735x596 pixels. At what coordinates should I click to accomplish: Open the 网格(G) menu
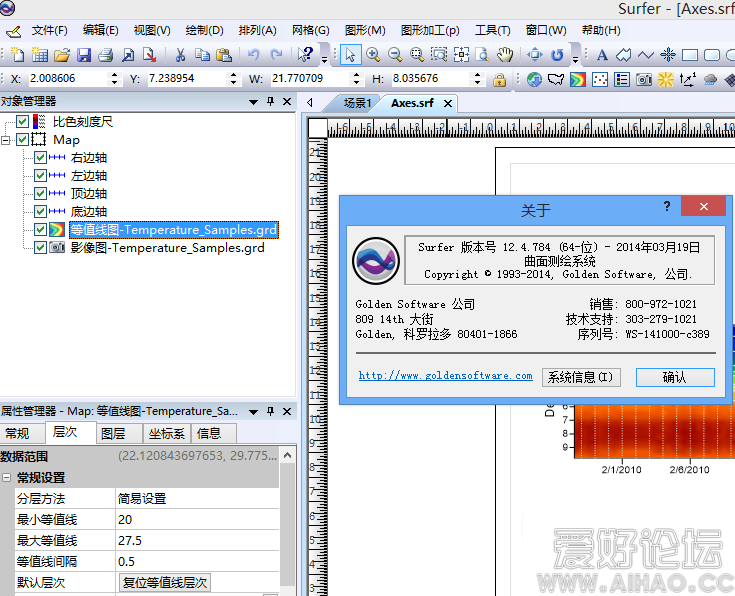311,30
